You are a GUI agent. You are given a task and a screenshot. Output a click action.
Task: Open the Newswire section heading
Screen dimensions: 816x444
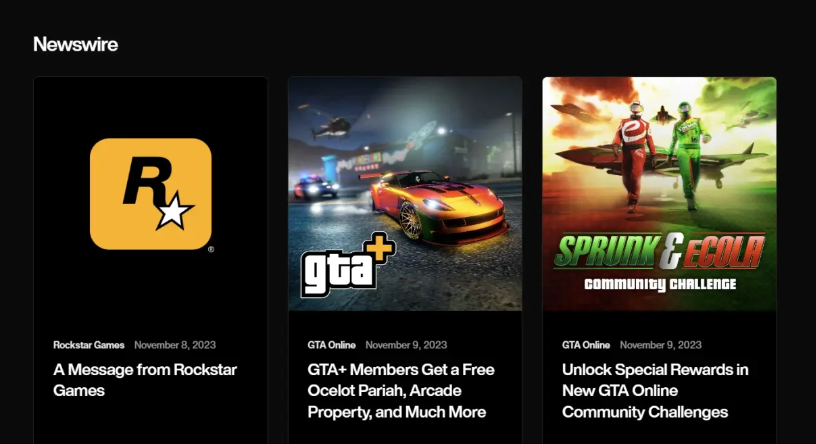75,44
